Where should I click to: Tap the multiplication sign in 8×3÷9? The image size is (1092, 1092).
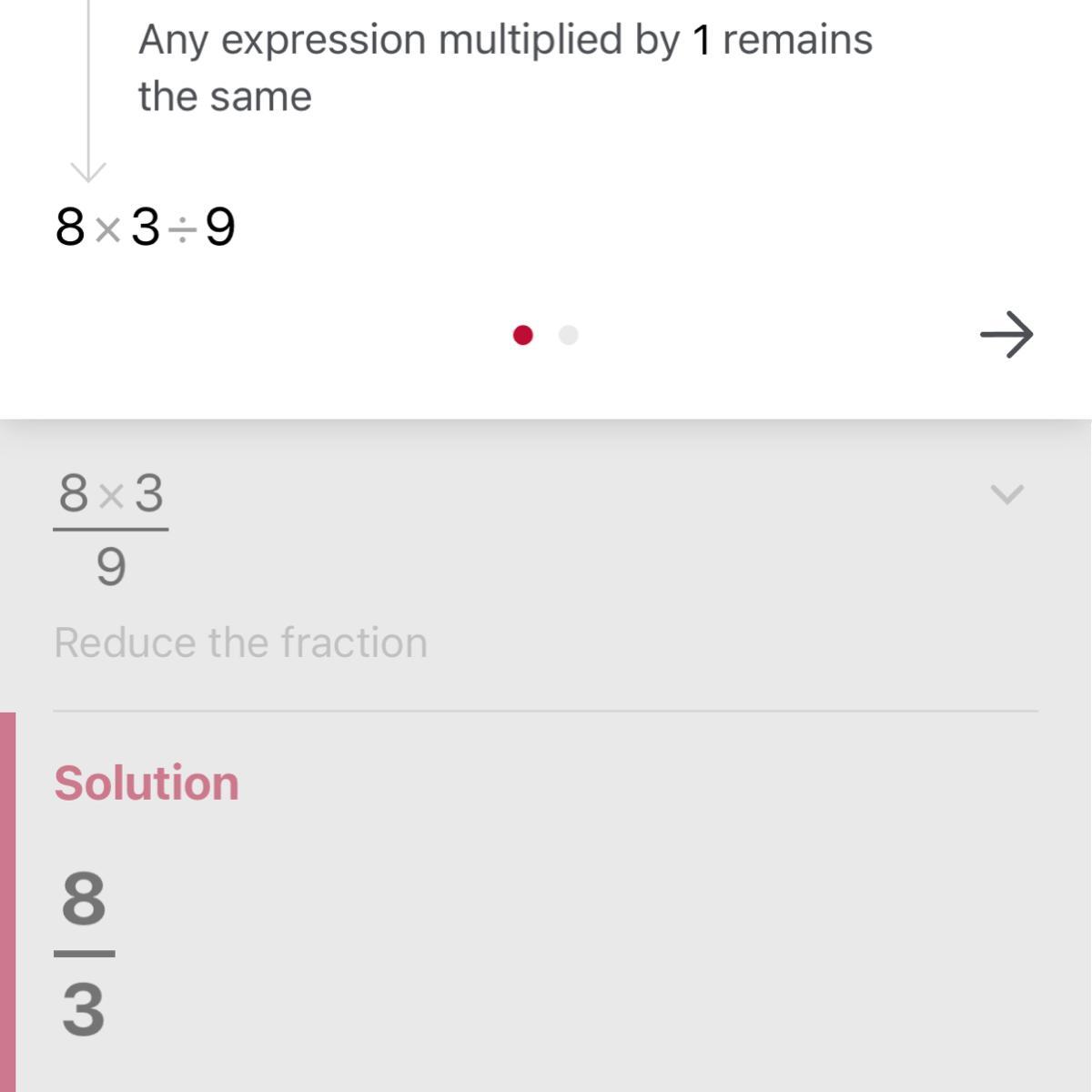(x=108, y=229)
